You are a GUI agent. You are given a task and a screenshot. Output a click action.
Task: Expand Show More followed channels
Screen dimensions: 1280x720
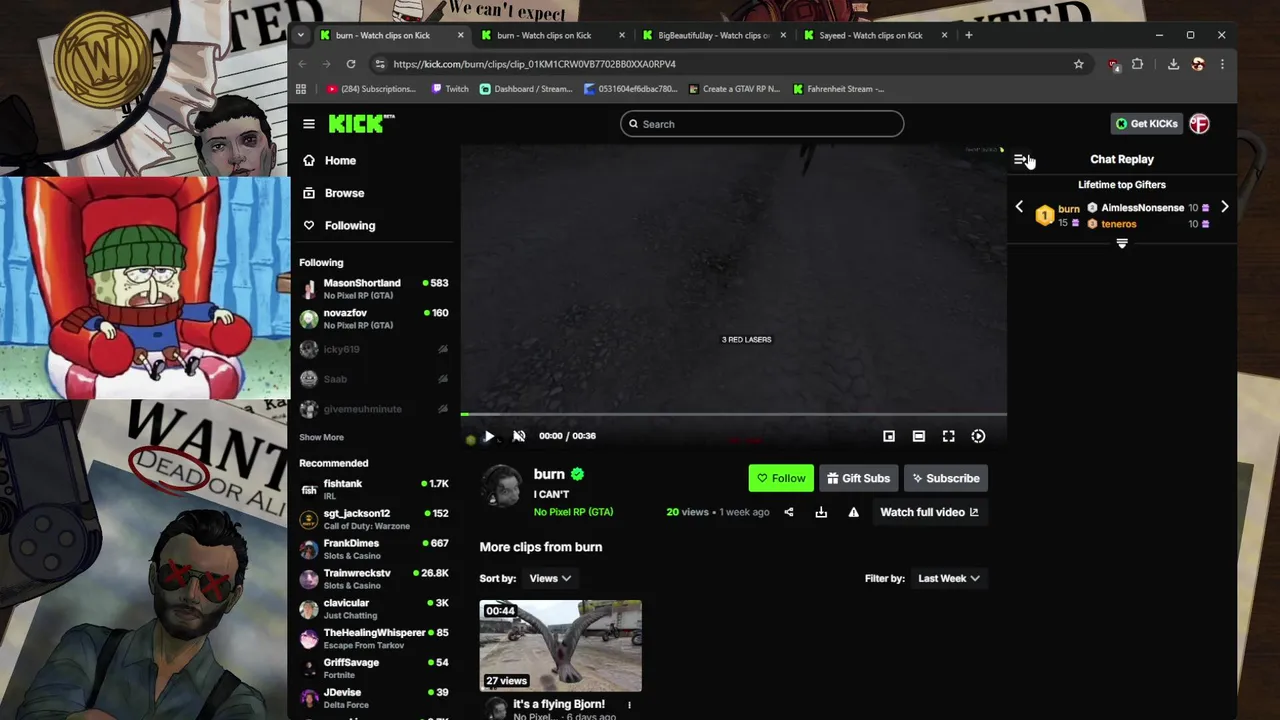[x=321, y=437]
